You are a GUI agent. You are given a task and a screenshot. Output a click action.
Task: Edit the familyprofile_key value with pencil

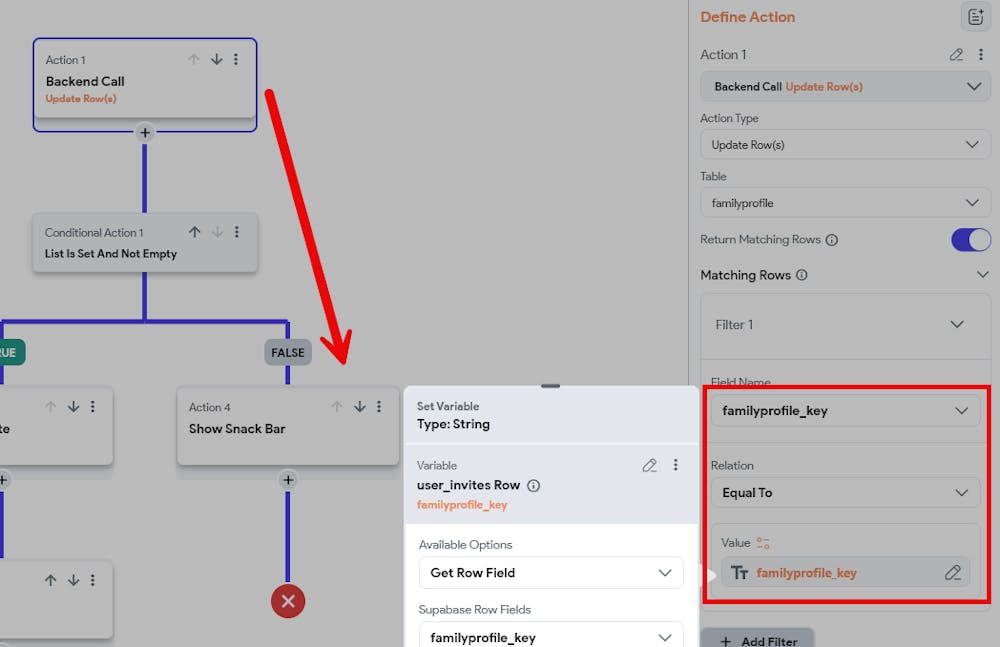tap(953, 572)
